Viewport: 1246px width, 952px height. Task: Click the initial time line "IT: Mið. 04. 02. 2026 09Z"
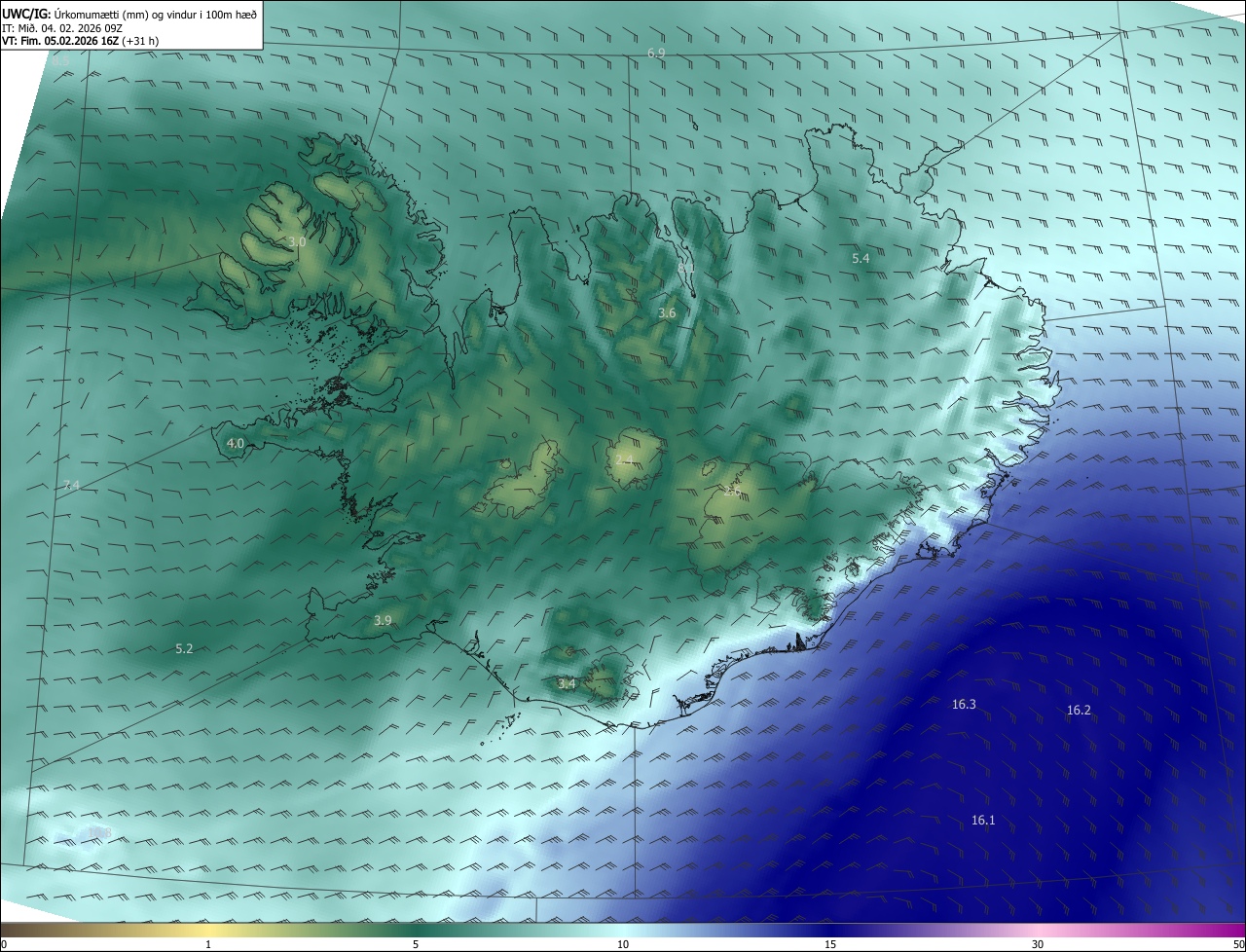61,28
